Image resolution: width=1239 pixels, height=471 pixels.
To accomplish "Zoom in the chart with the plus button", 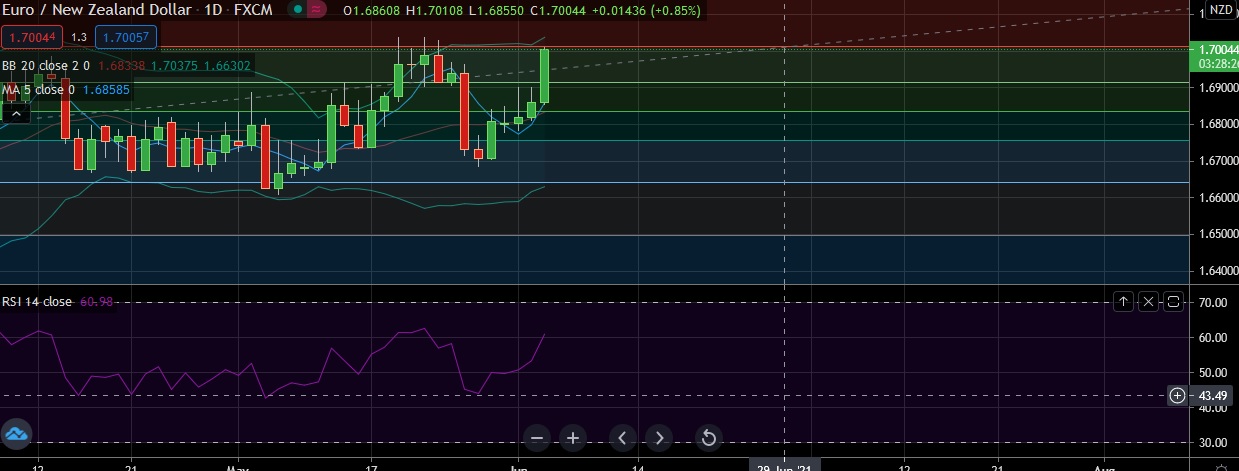I will pos(573,437).
